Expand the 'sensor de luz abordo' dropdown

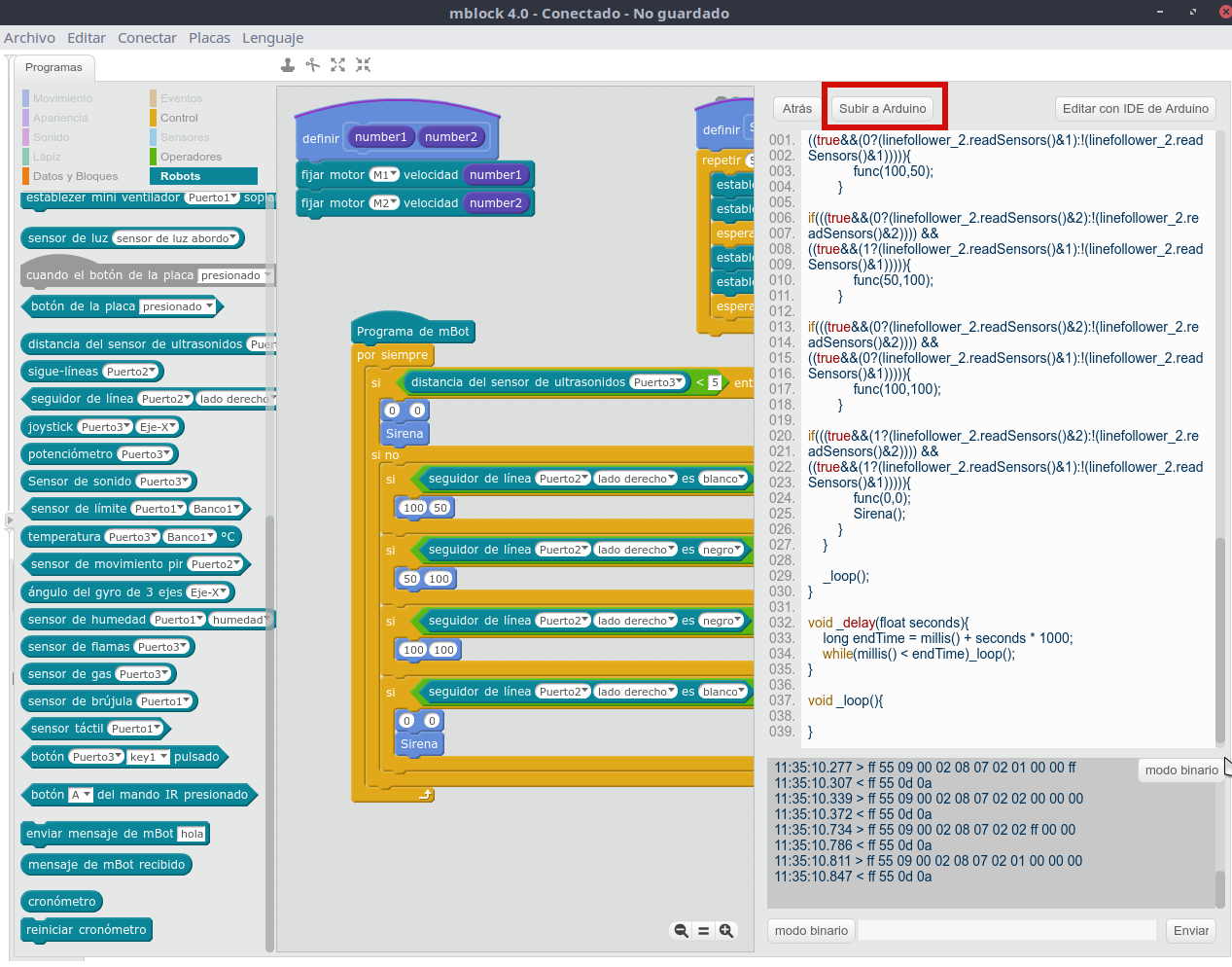click(x=176, y=238)
